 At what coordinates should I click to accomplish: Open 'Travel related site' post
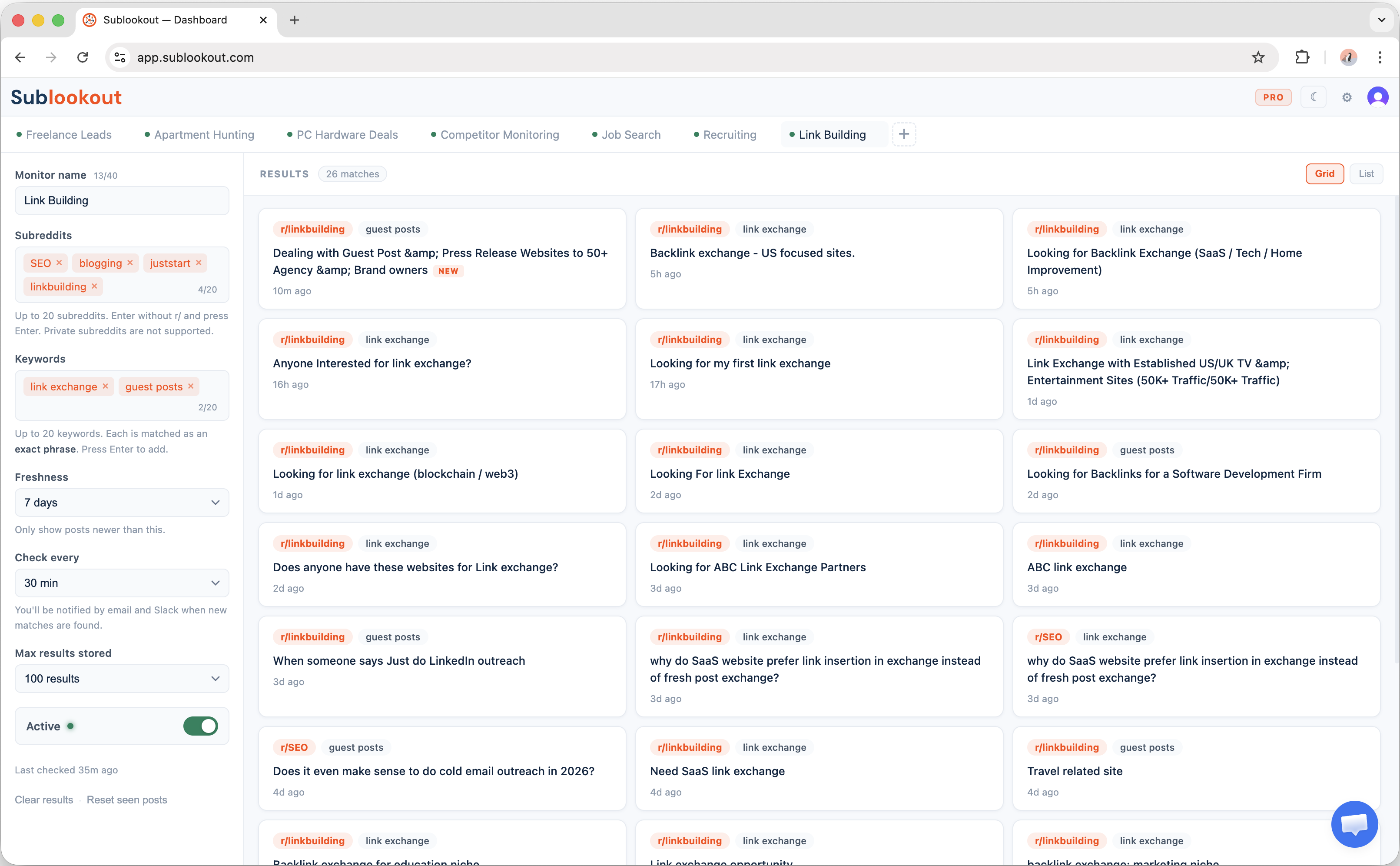point(1075,772)
